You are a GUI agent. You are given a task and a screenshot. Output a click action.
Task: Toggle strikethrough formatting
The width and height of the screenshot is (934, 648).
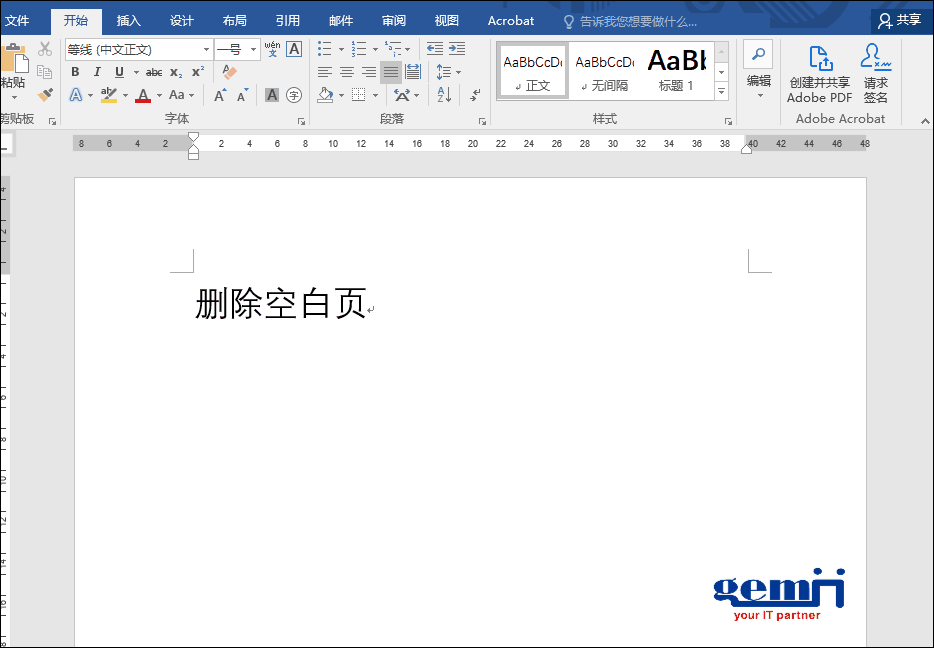click(154, 72)
